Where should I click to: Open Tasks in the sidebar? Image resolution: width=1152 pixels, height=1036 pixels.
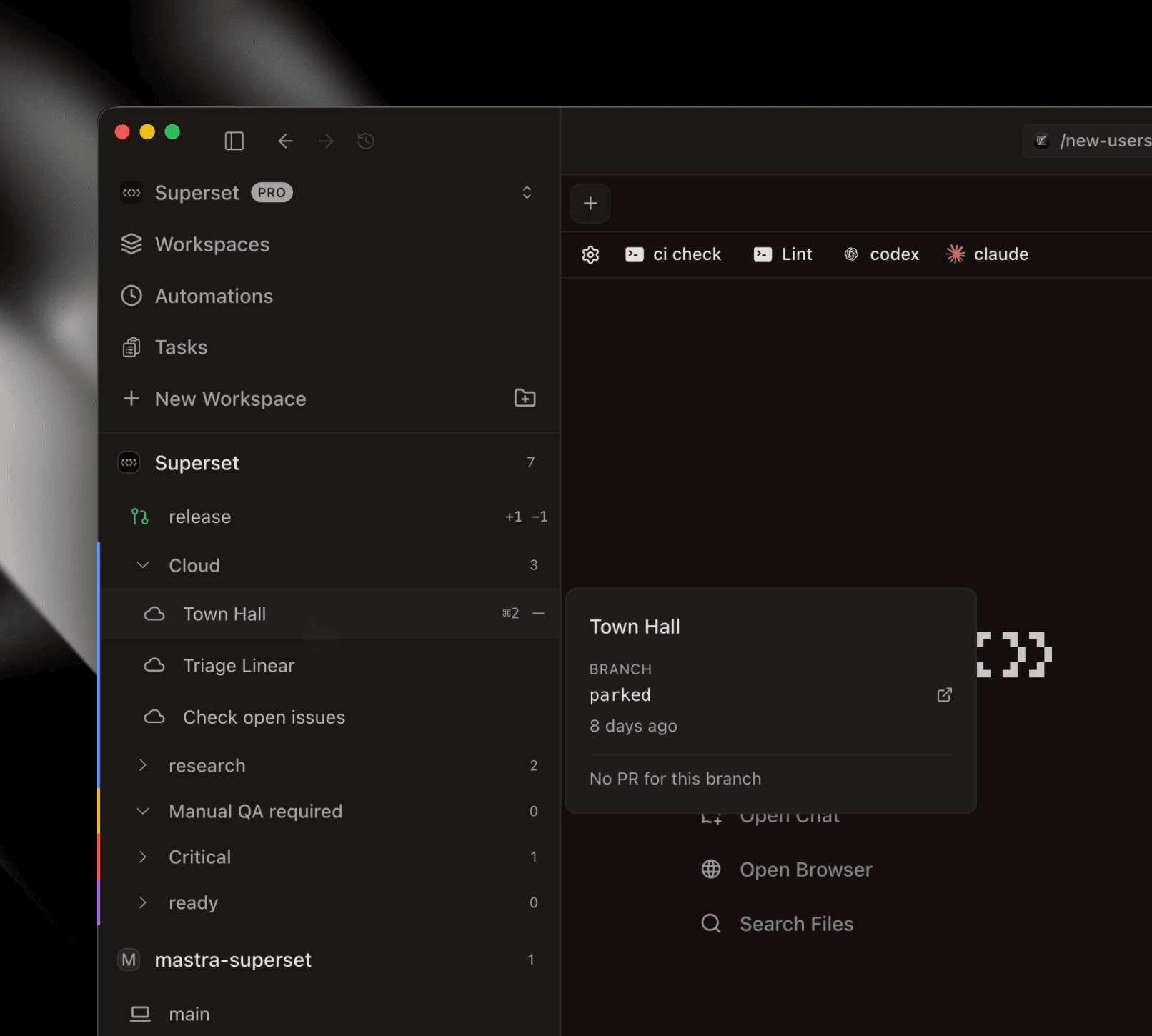click(x=329, y=347)
